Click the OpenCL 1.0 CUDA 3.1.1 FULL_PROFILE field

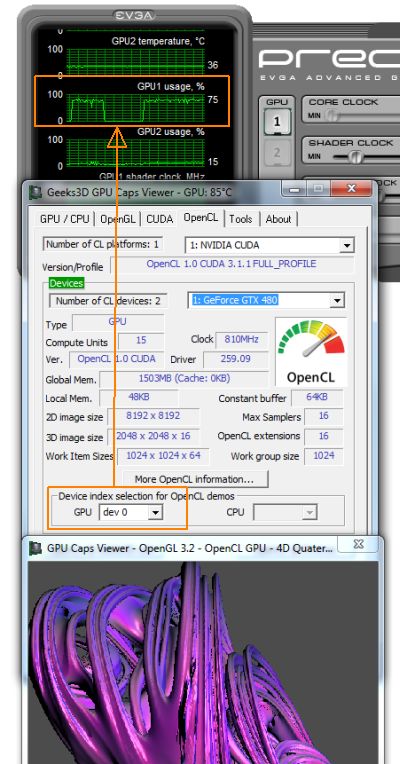click(231, 265)
